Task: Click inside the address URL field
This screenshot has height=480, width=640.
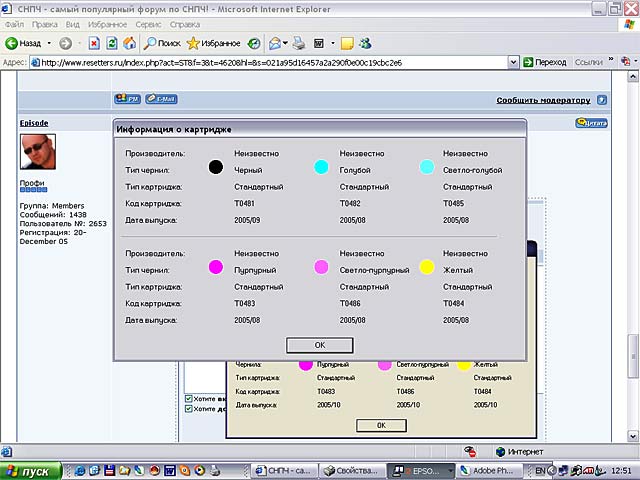Action: [269, 62]
